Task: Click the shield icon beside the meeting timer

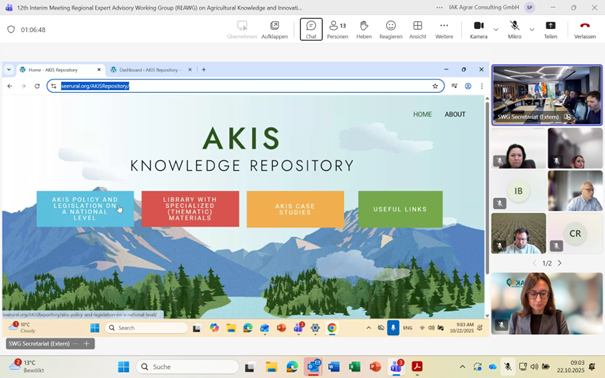Action: 11,29
